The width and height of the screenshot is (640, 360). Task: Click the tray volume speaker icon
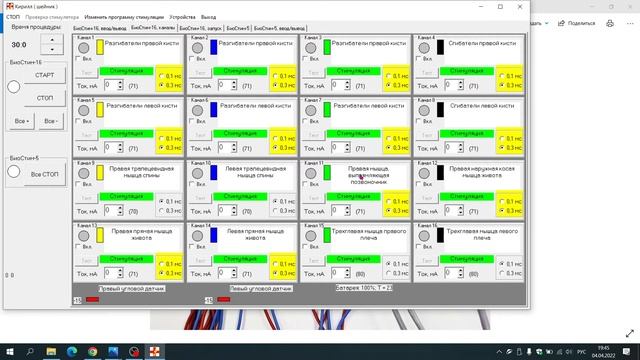569,351
